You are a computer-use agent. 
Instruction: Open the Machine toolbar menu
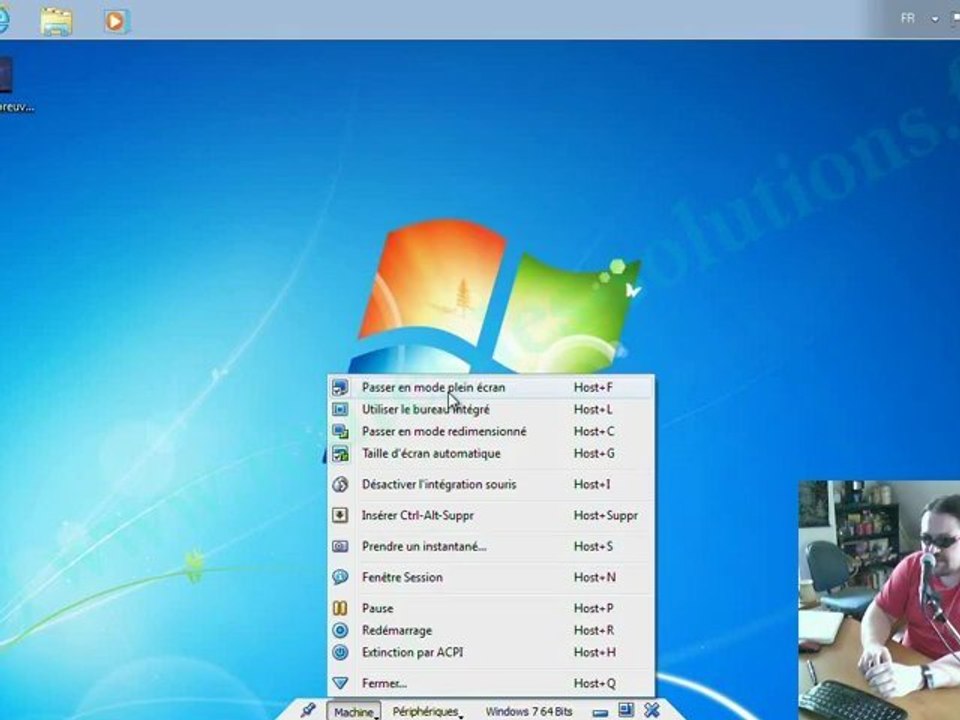(x=354, y=711)
